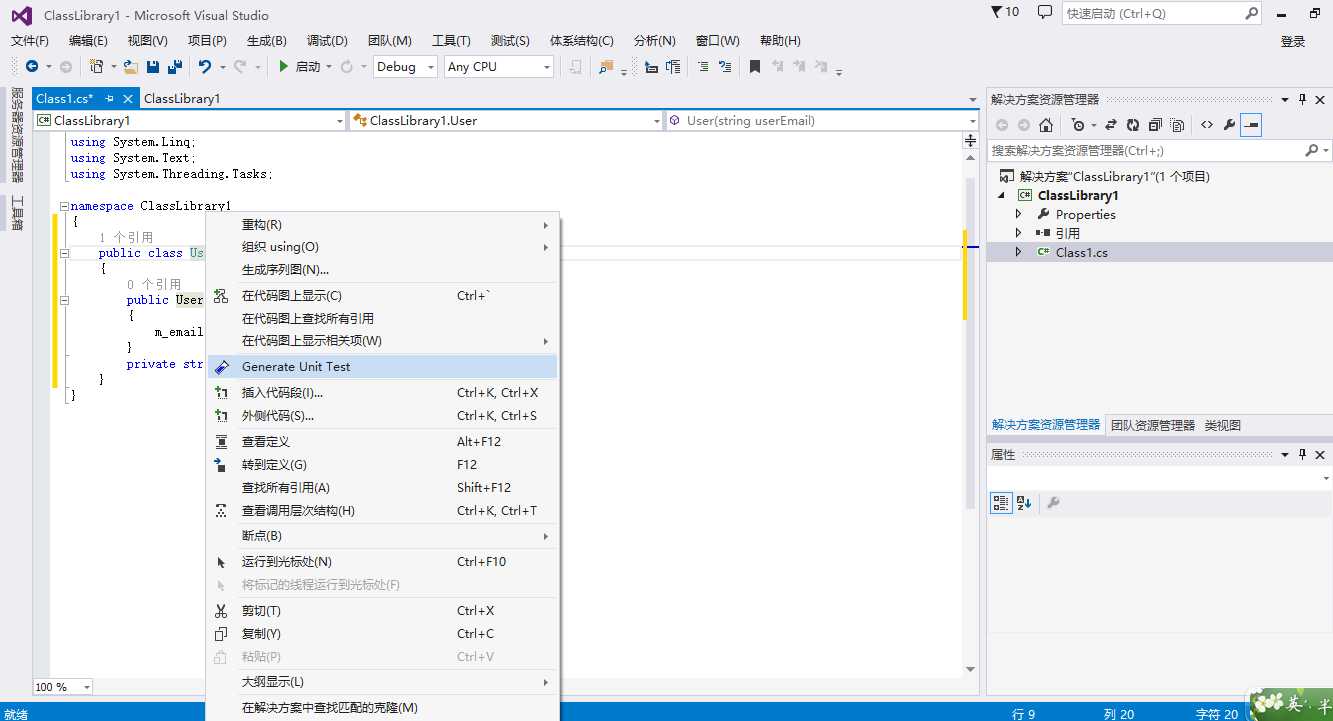The height and width of the screenshot is (721, 1333).
Task: Click the 登录 sign-in link
Action: pos(1293,41)
